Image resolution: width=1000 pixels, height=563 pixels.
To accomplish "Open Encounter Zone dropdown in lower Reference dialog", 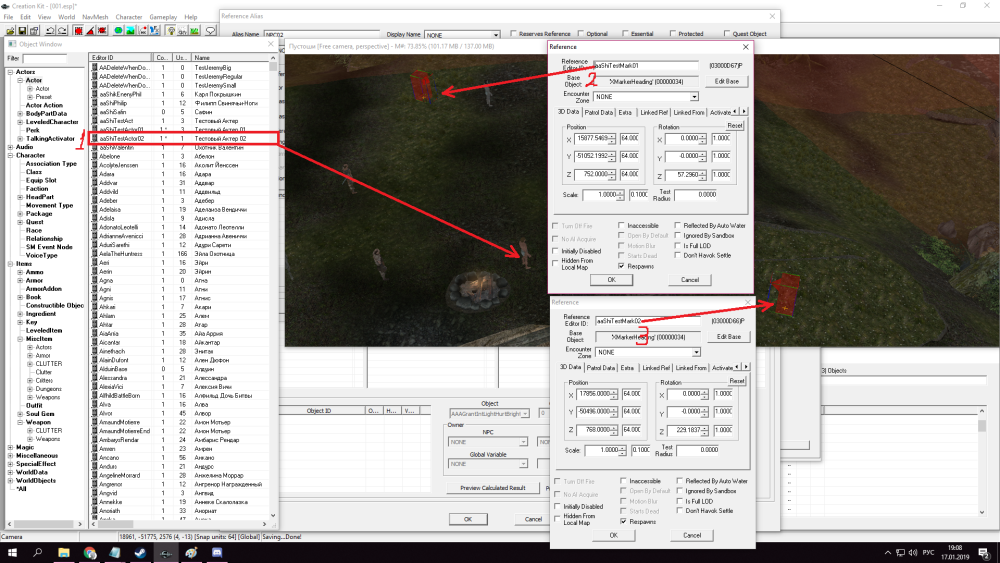I will [696, 352].
